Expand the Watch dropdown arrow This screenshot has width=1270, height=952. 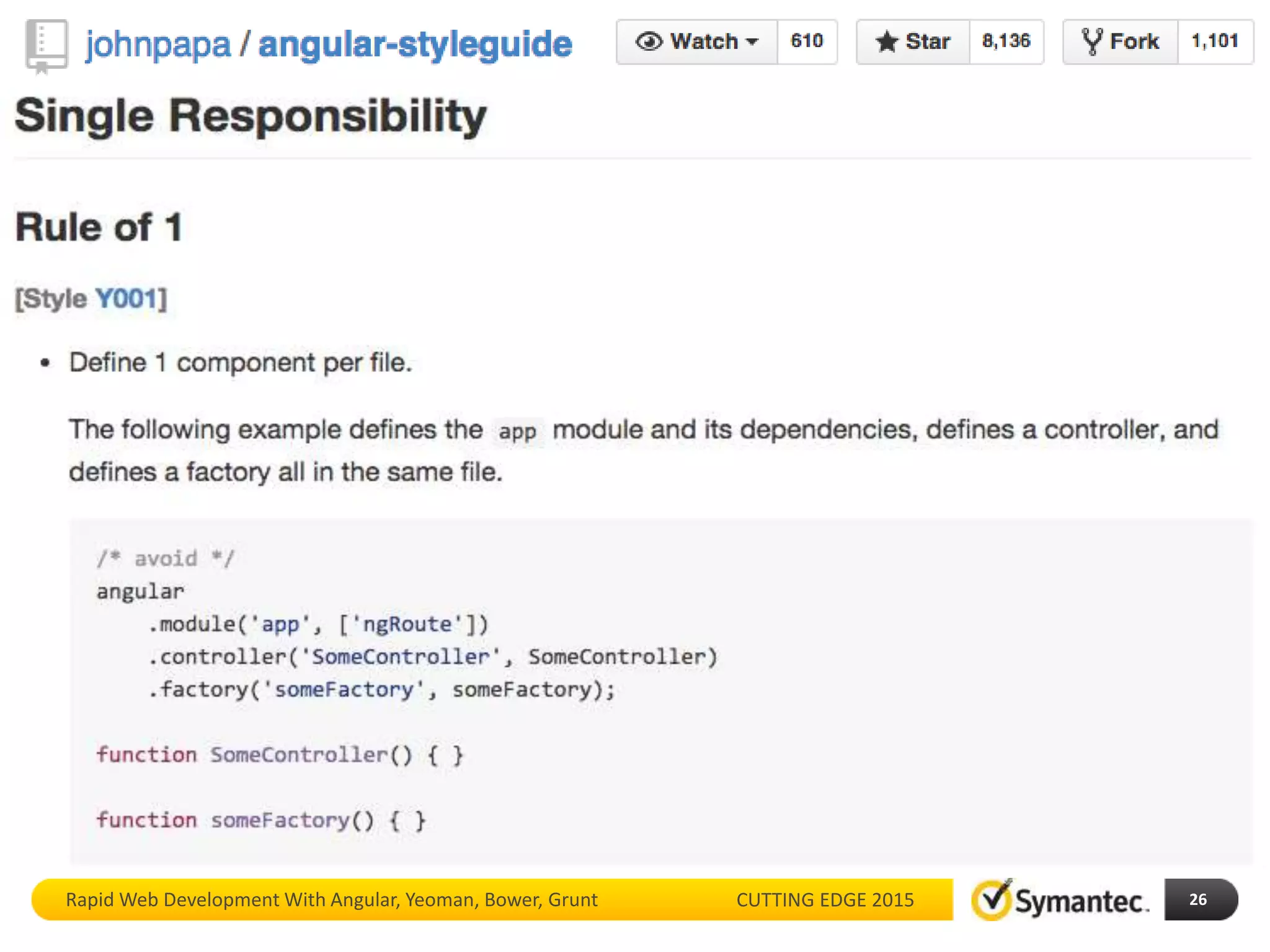(752, 42)
